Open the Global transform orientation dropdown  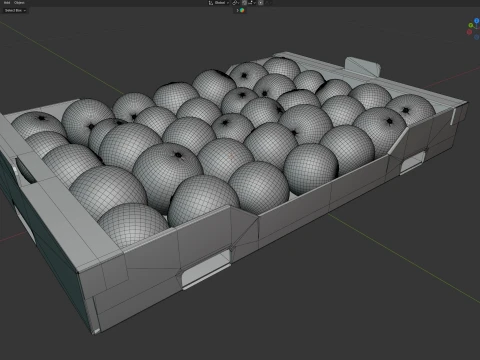[219, 3]
